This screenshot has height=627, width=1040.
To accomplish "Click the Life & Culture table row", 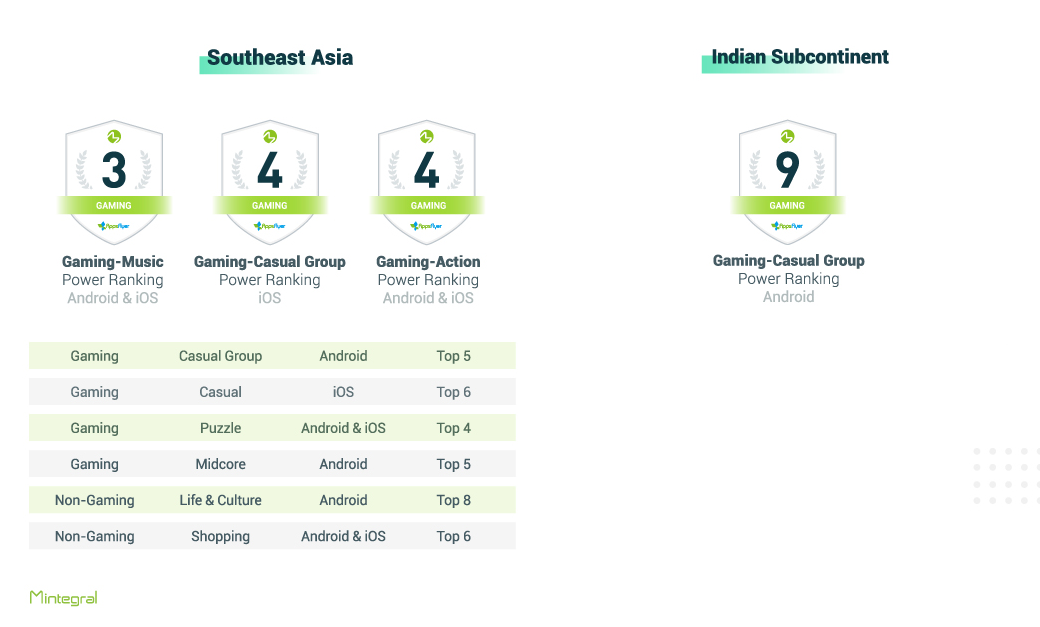I will 272,500.
